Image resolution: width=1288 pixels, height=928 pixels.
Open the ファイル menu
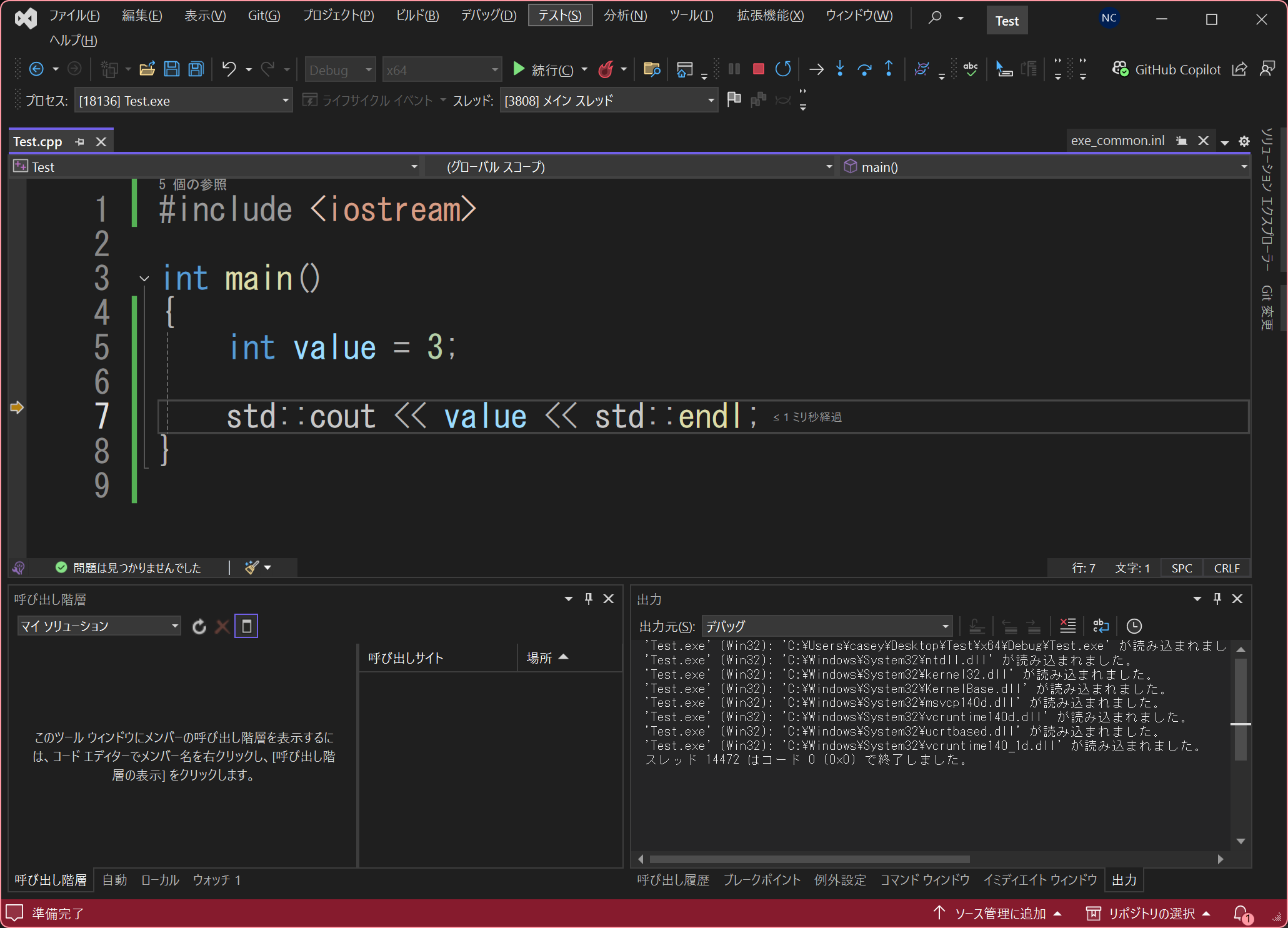pos(74,16)
